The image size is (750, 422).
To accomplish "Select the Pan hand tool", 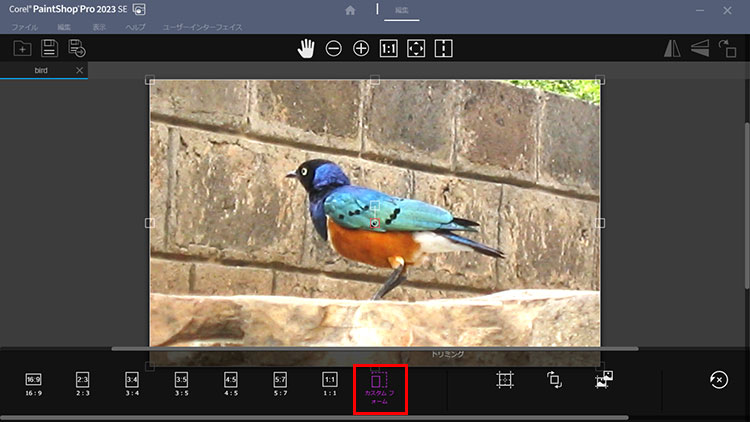I will point(306,48).
